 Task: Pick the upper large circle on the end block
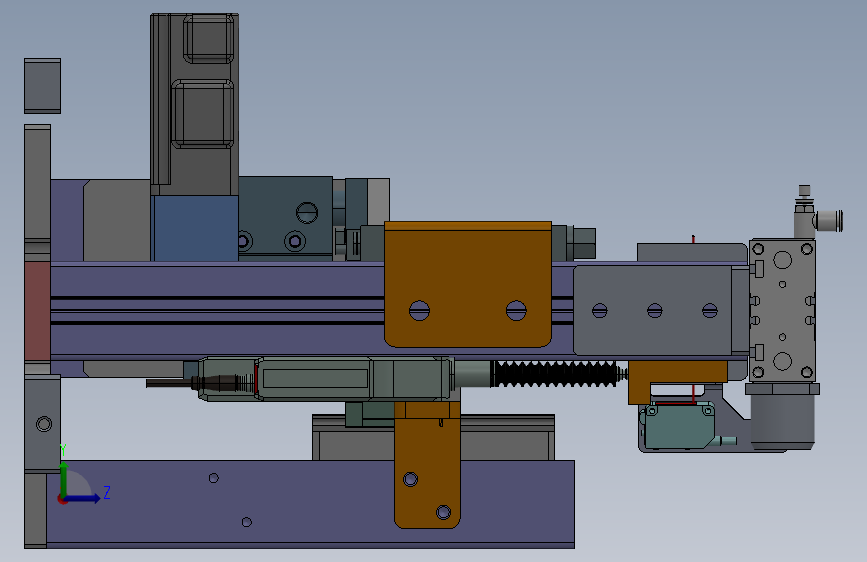pos(782,259)
